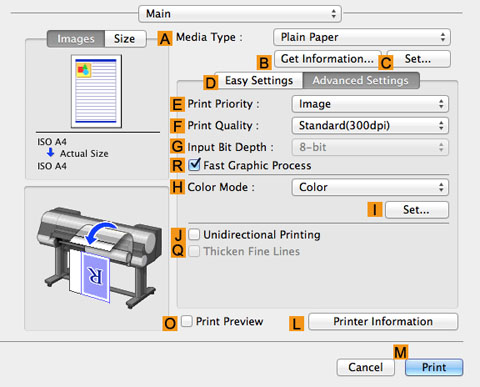Click the orange M label marker
Image resolution: width=480 pixels, height=387 pixels.
coord(400,352)
